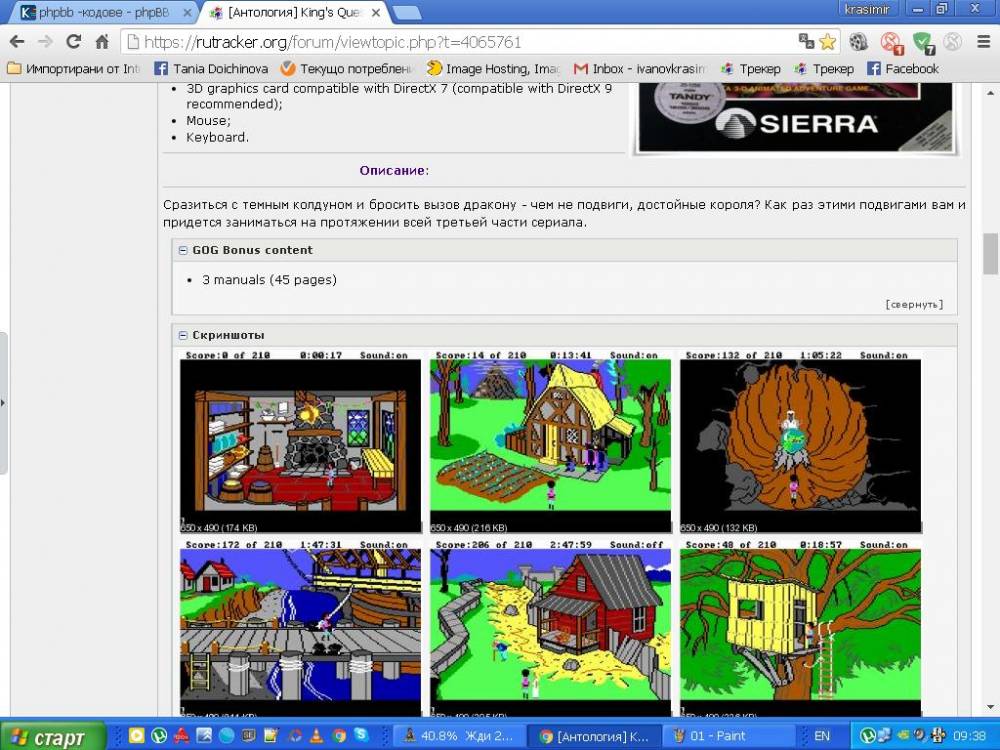This screenshot has height=750, width=1000.
Task: Launch the VLC cone quick-launch icon
Action: (317, 735)
